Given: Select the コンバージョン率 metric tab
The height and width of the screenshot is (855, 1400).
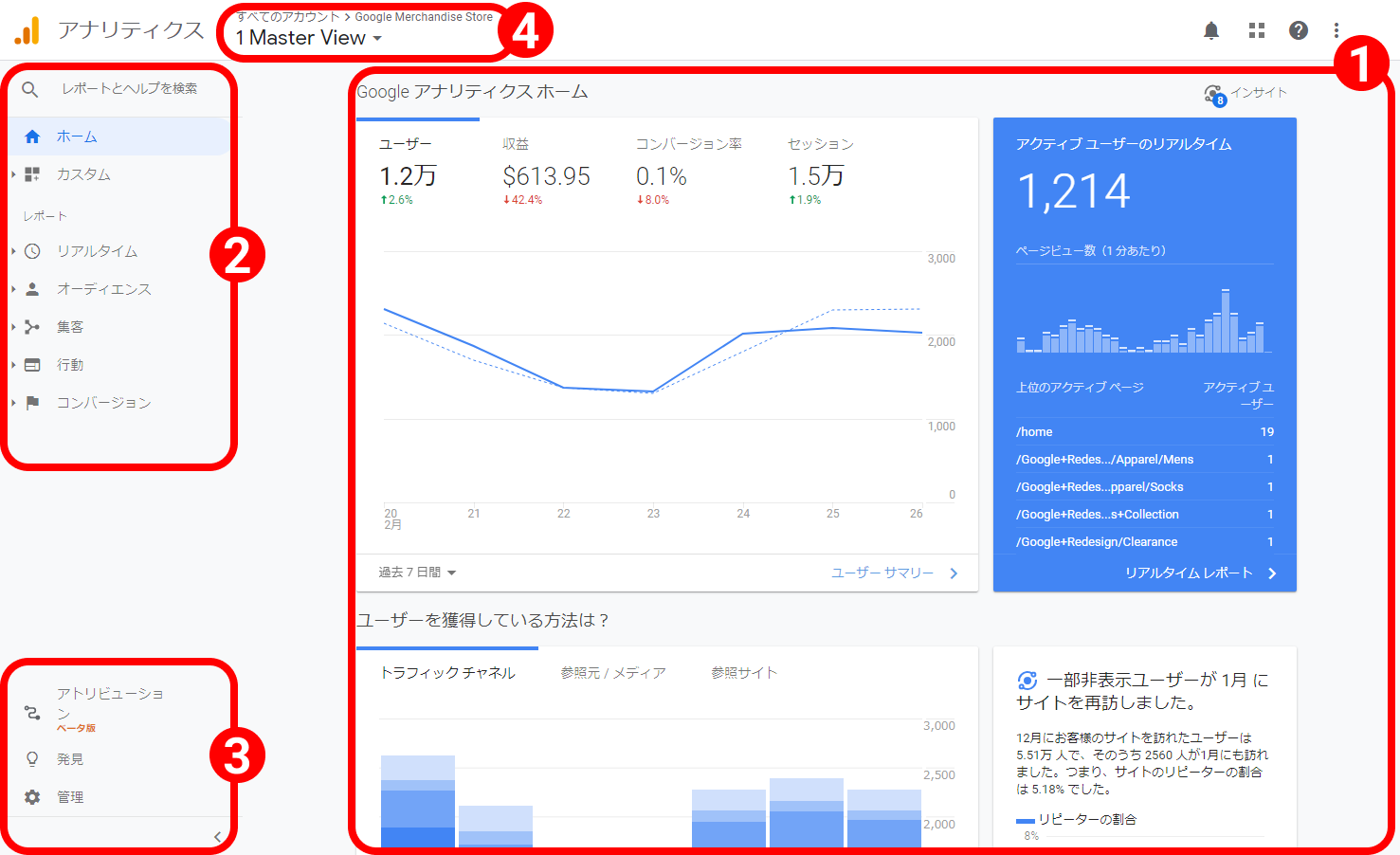Looking at the screenshot, I should (x=688, y=171).
